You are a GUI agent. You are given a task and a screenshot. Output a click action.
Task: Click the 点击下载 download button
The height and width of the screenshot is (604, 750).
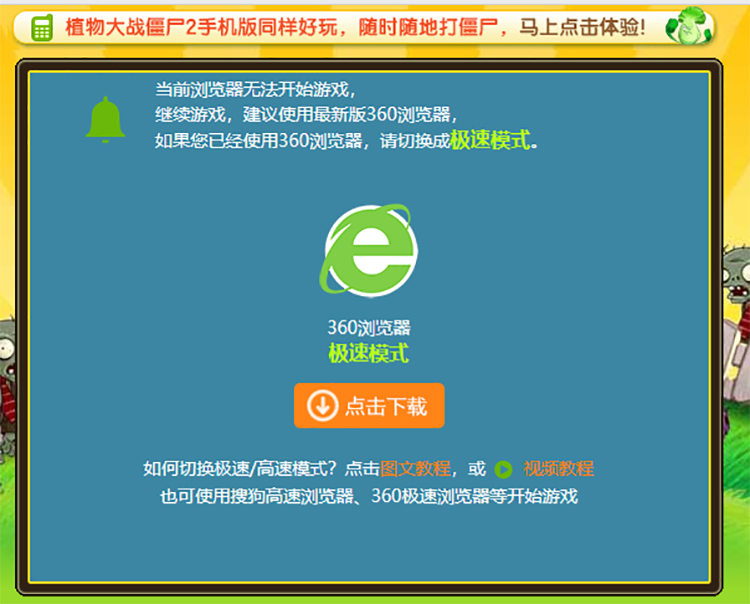(x=369, y=406)
